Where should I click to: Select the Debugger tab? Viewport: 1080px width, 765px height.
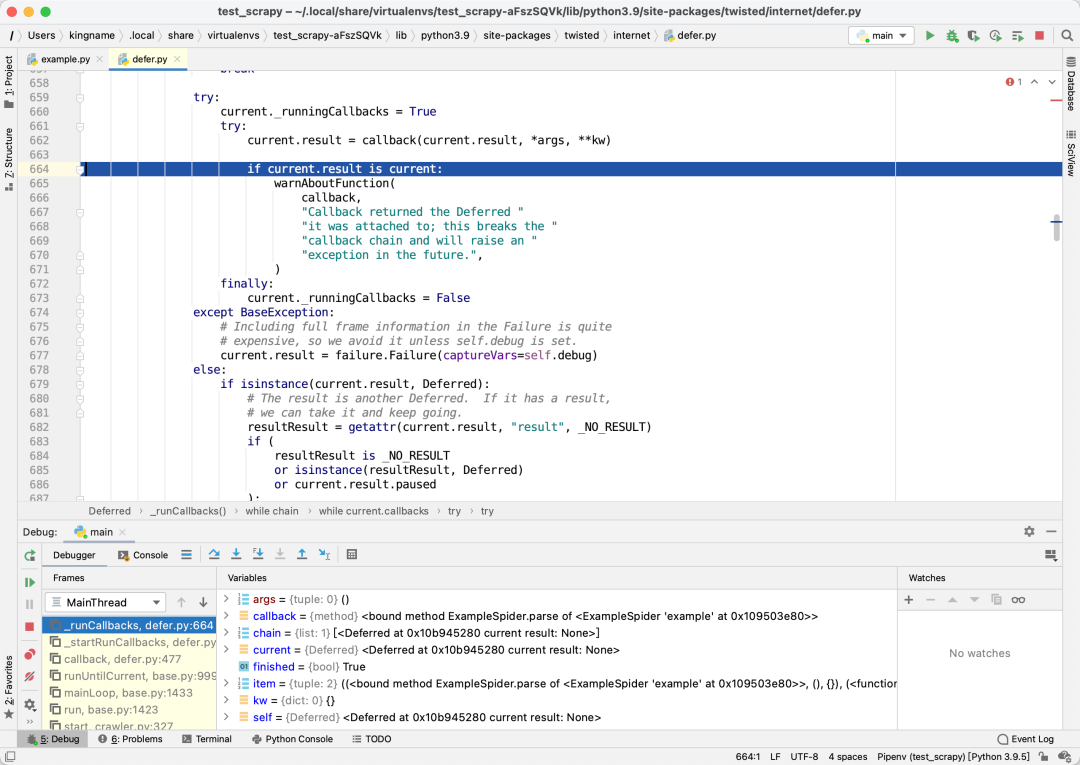[74, 555]
